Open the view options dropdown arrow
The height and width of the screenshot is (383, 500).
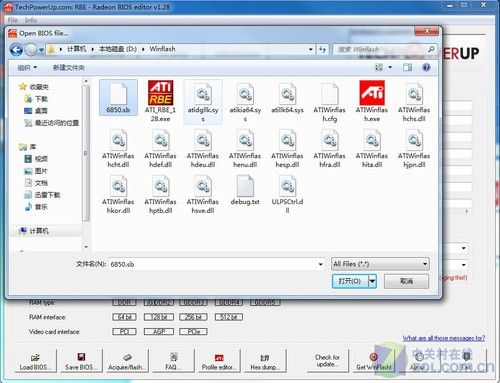(x=390, y=68)
